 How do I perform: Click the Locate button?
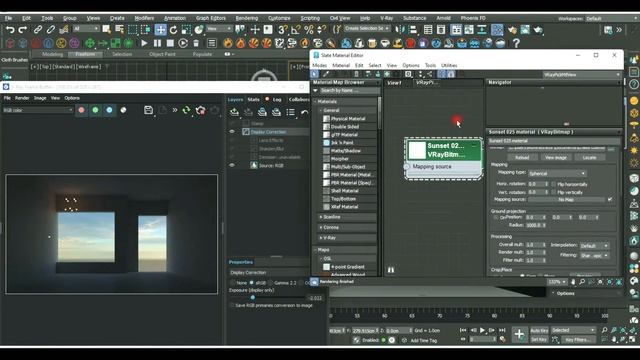(589, 157)
